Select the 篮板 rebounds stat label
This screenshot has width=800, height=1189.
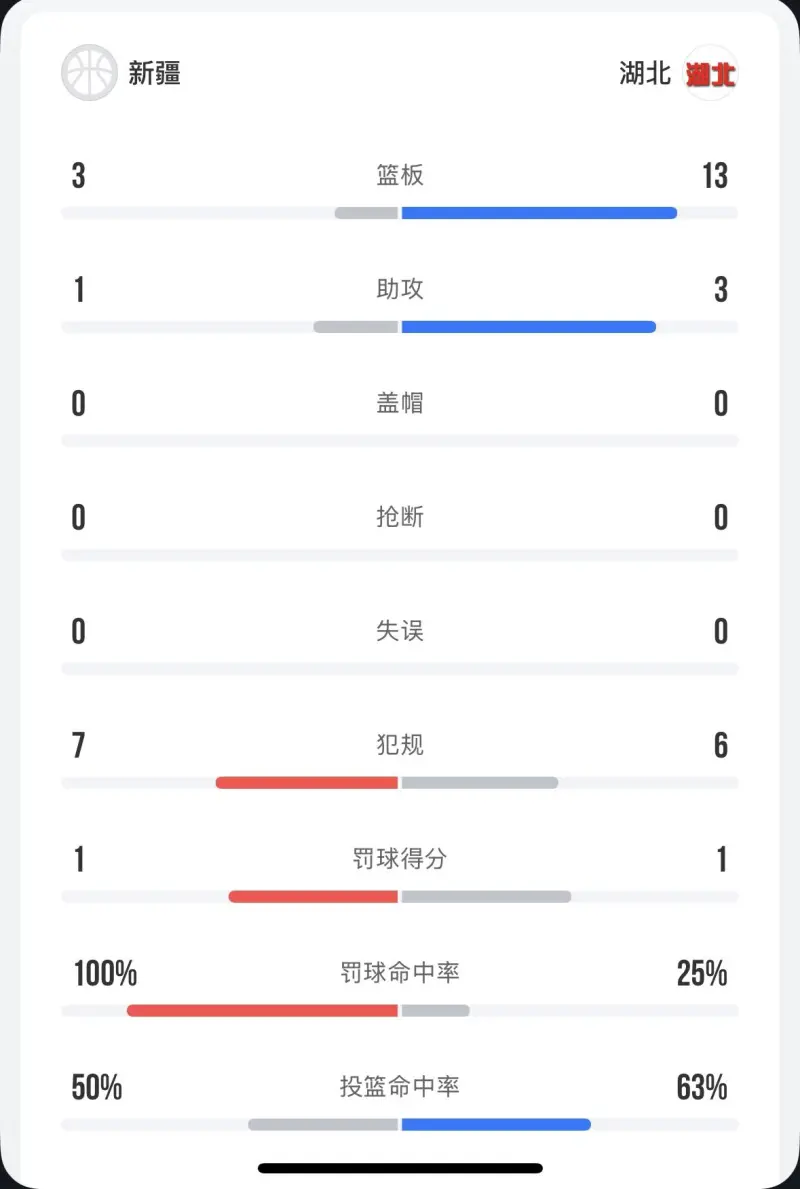click(x=400, y=175)
